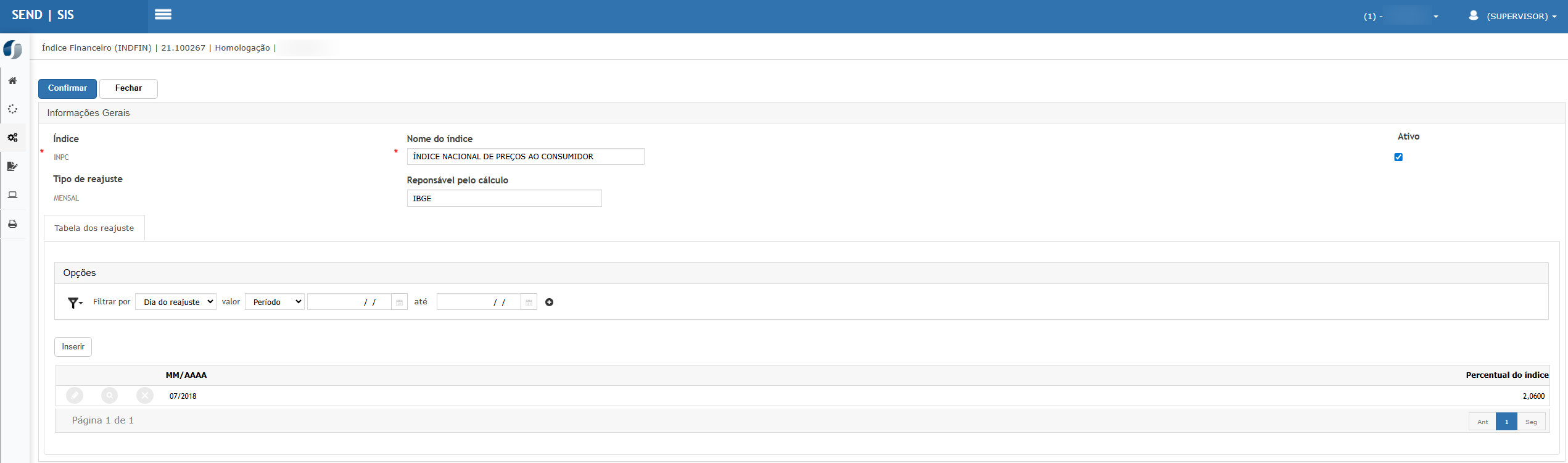The image size is (1568, 463).
Task: Click the magnifier view icon for 07/2018
Action: (110, 396)
